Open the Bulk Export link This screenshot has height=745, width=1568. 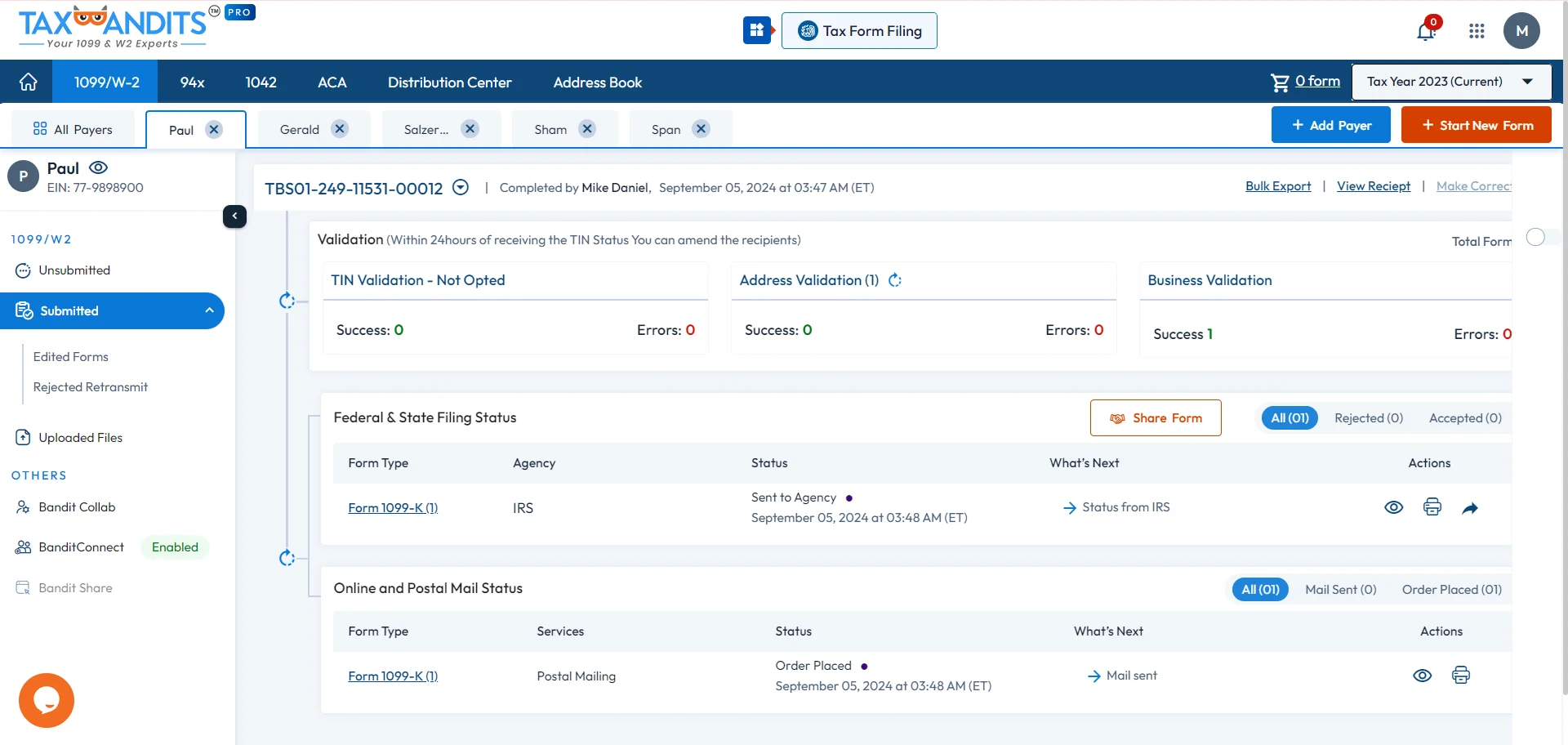pos(1278,186)
